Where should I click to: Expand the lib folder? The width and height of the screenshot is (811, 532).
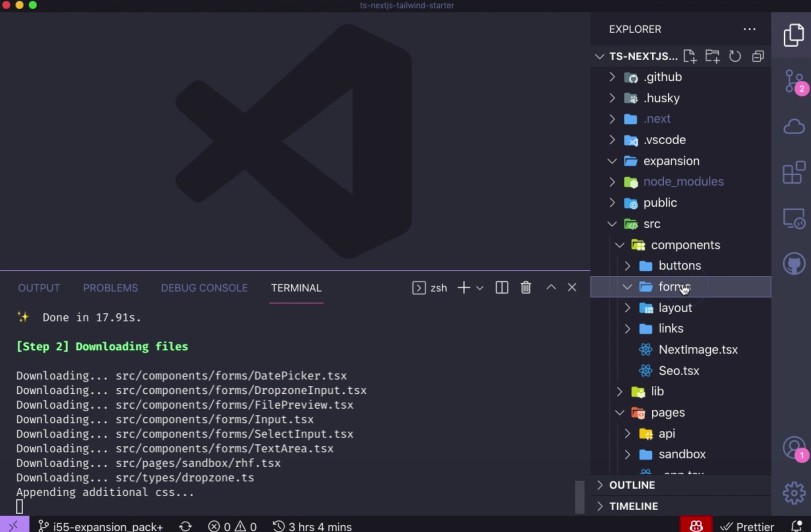[681, 391]
